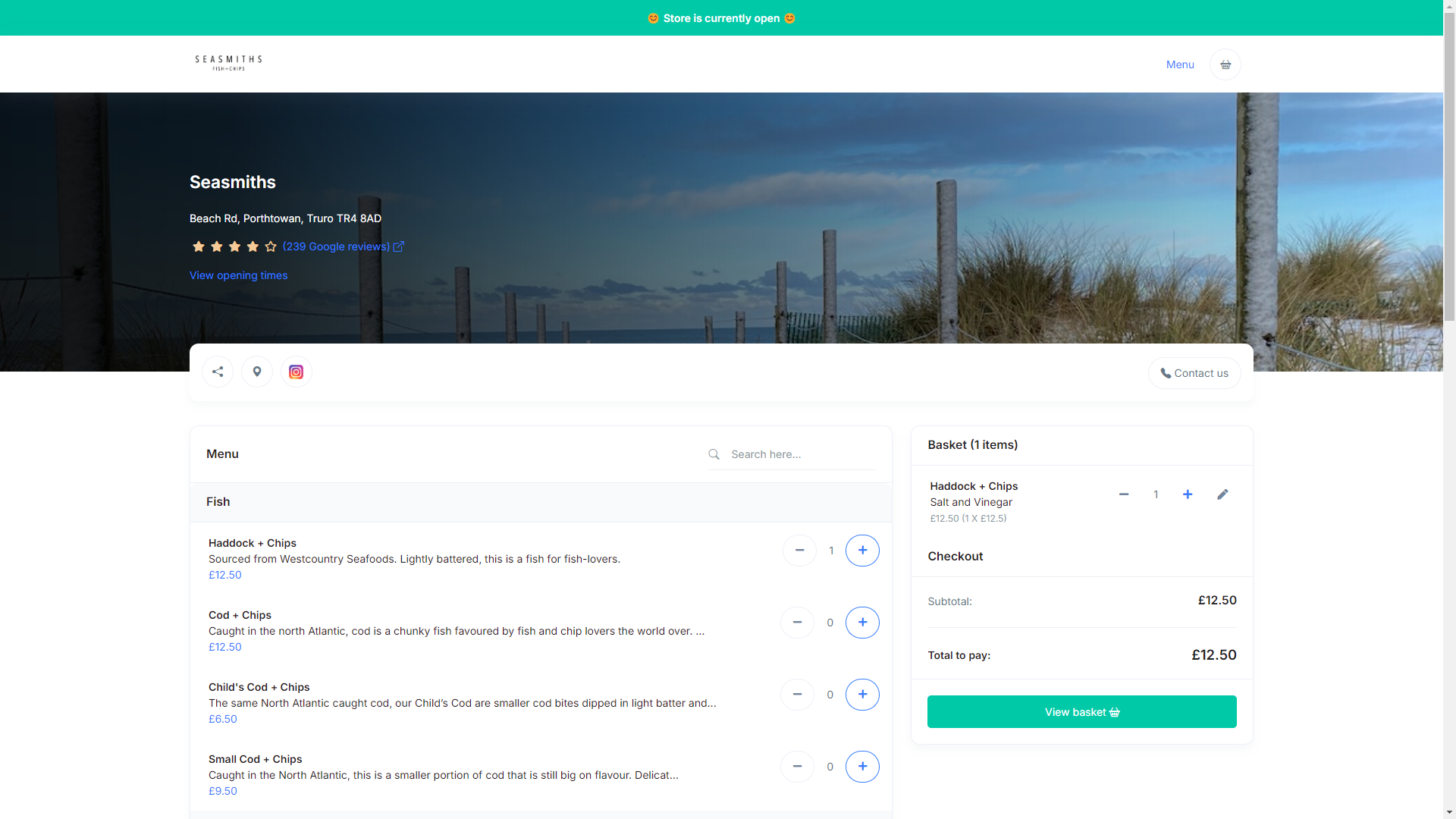Click the share icon button
The height and width of the screenshot is (819, 1456).
pyautogui.click(x=218, y=372)
